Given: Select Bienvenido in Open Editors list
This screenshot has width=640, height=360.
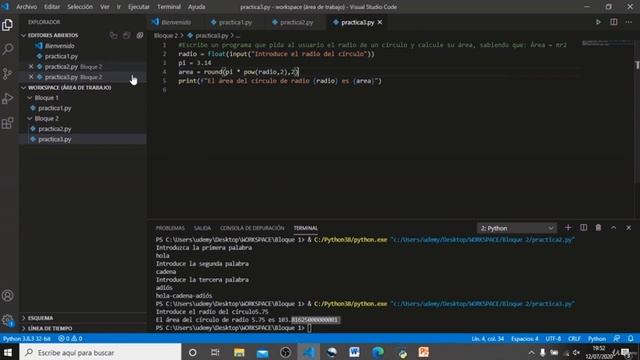Looking at the screenshot, I should pyautogui.click(x=60, y=46).
